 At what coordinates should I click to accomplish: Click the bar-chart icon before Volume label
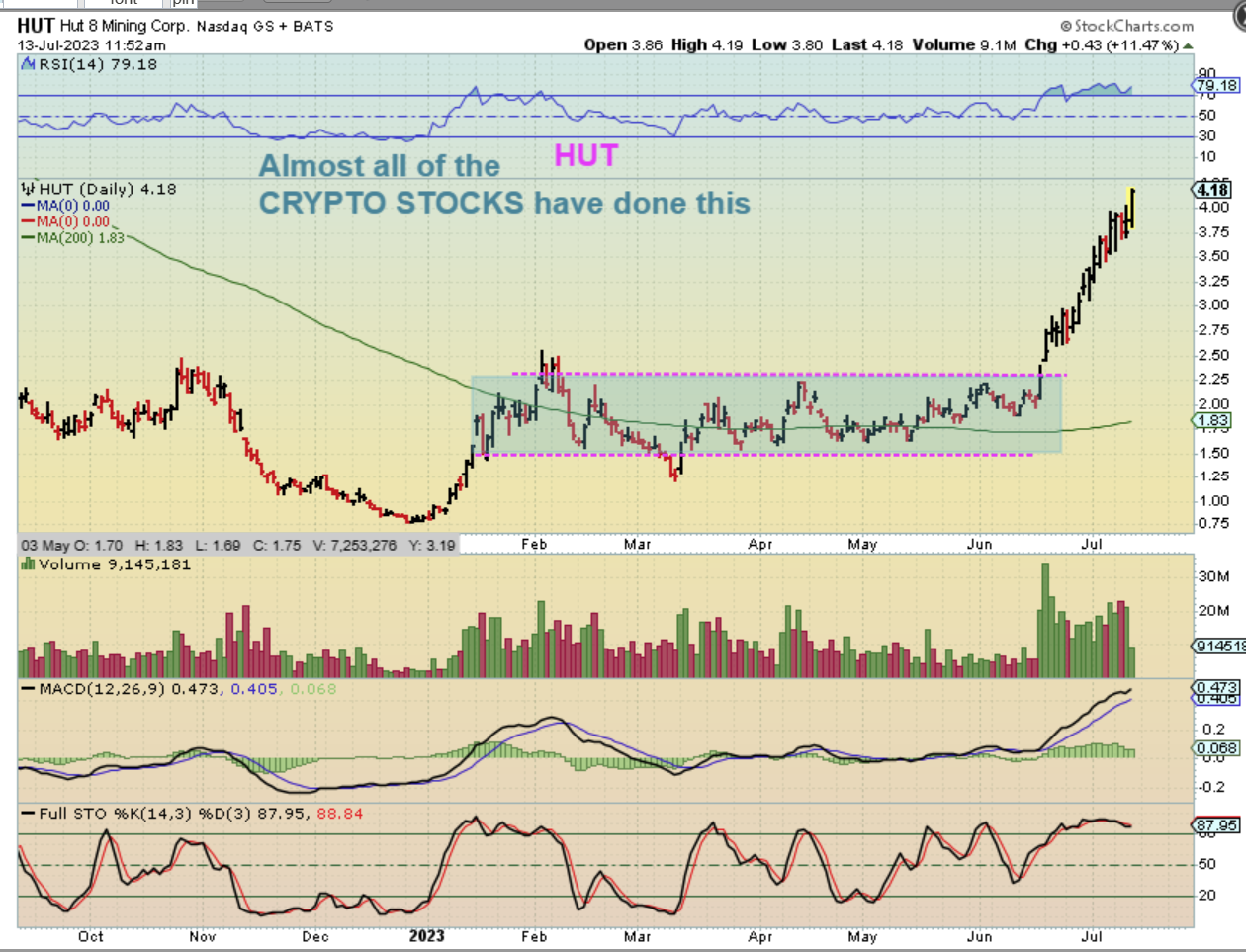coord(29,564)
